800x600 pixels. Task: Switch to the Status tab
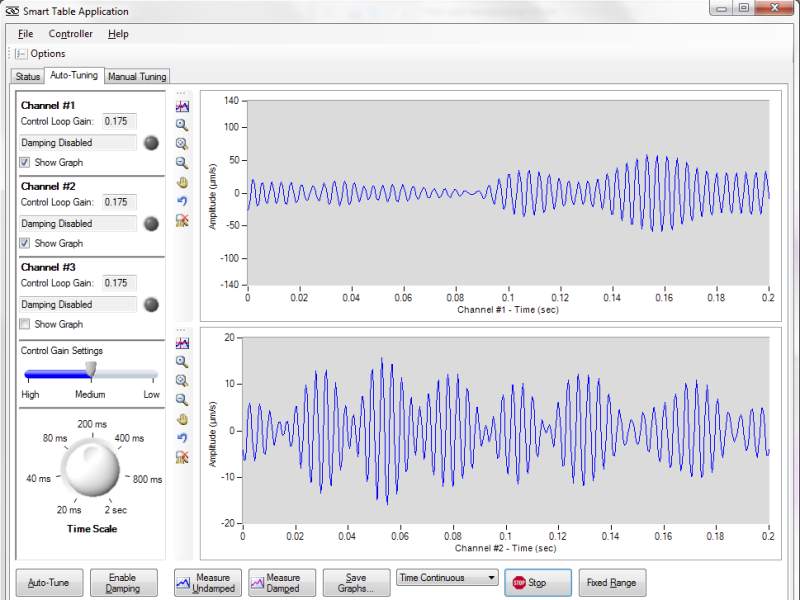(x=28, y=77)
